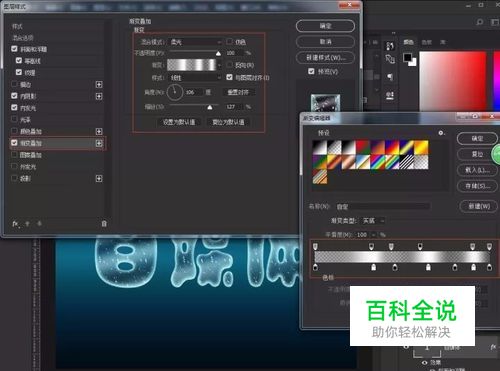Toggle the 斜面和浮雕 checkbox
This screenshot has width=500, height=371.
coord(14,49)
